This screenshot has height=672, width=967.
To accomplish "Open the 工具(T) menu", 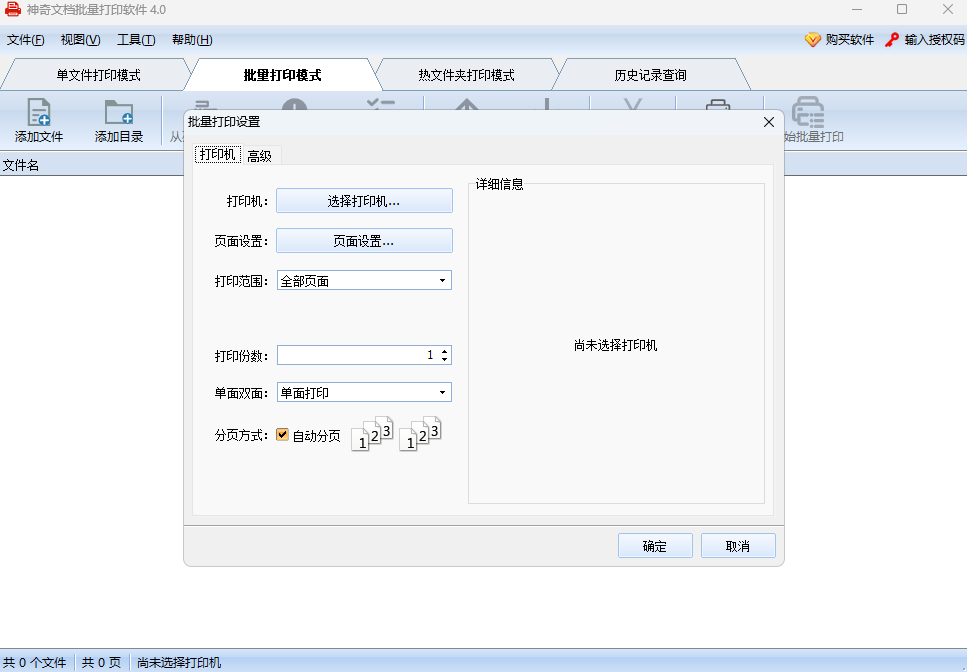I will pos(136,39).
